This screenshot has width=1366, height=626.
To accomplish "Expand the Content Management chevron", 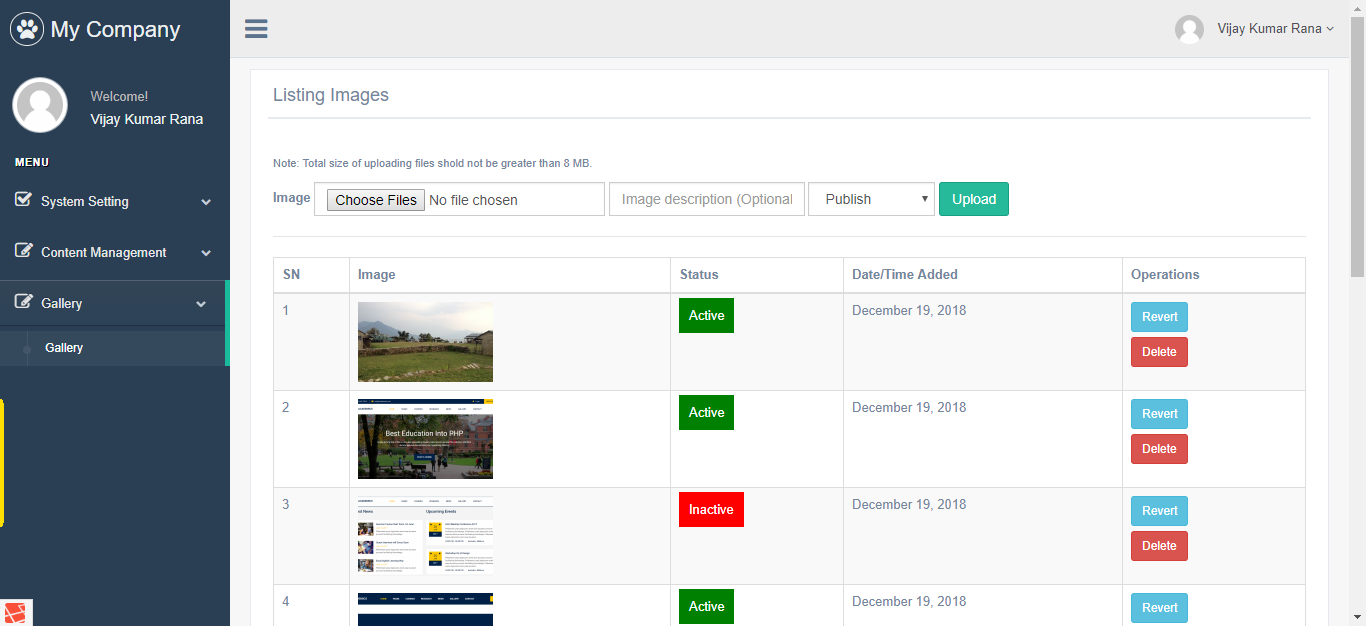I will point(206,253).
